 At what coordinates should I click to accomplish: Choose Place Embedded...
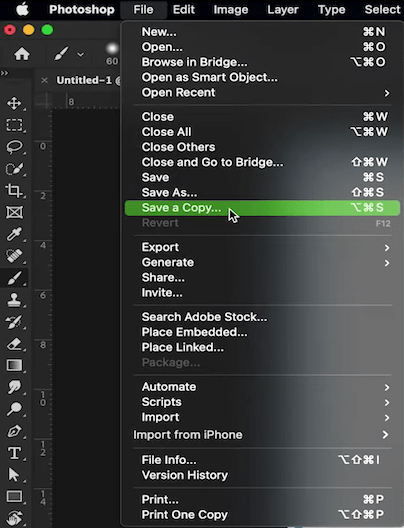pyautogui.click(x=263, y=332)
